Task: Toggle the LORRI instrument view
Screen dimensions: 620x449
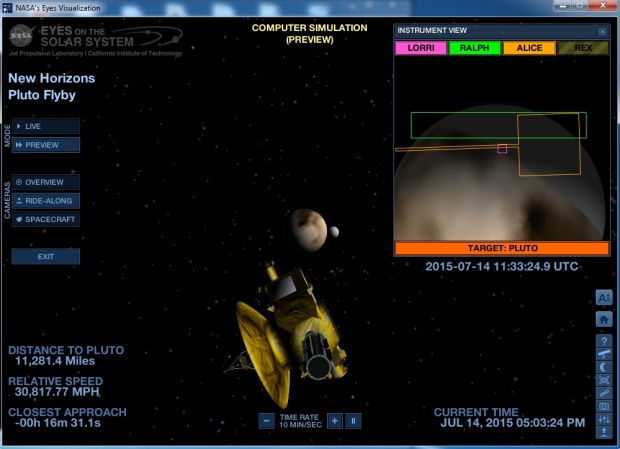Action: [x=421, y=48]
